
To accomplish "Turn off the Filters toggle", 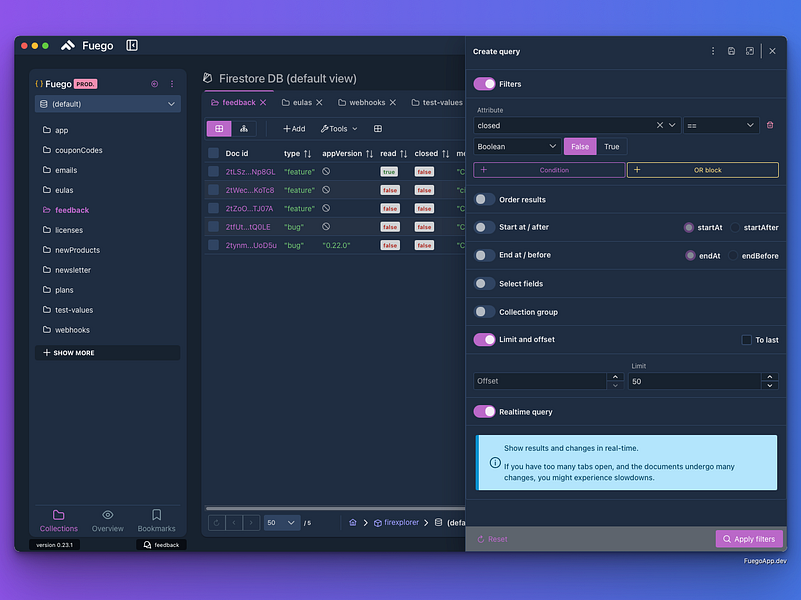I will pyautogui.click(x=484, y=84).
